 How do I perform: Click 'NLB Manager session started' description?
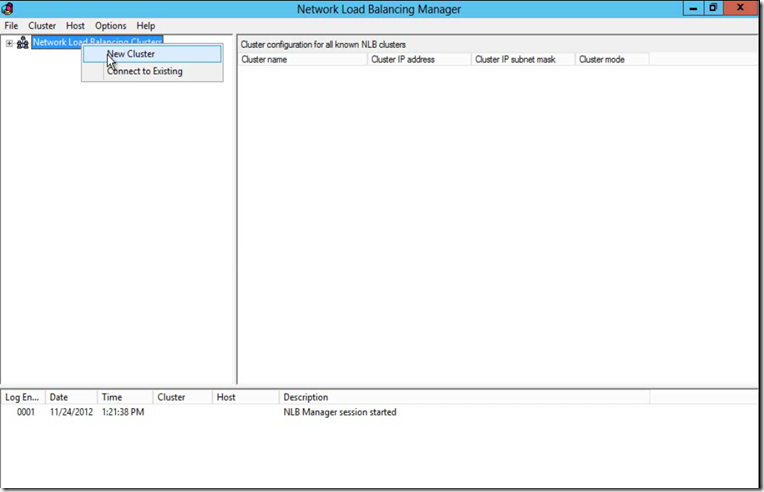click(x=340, y=412)
